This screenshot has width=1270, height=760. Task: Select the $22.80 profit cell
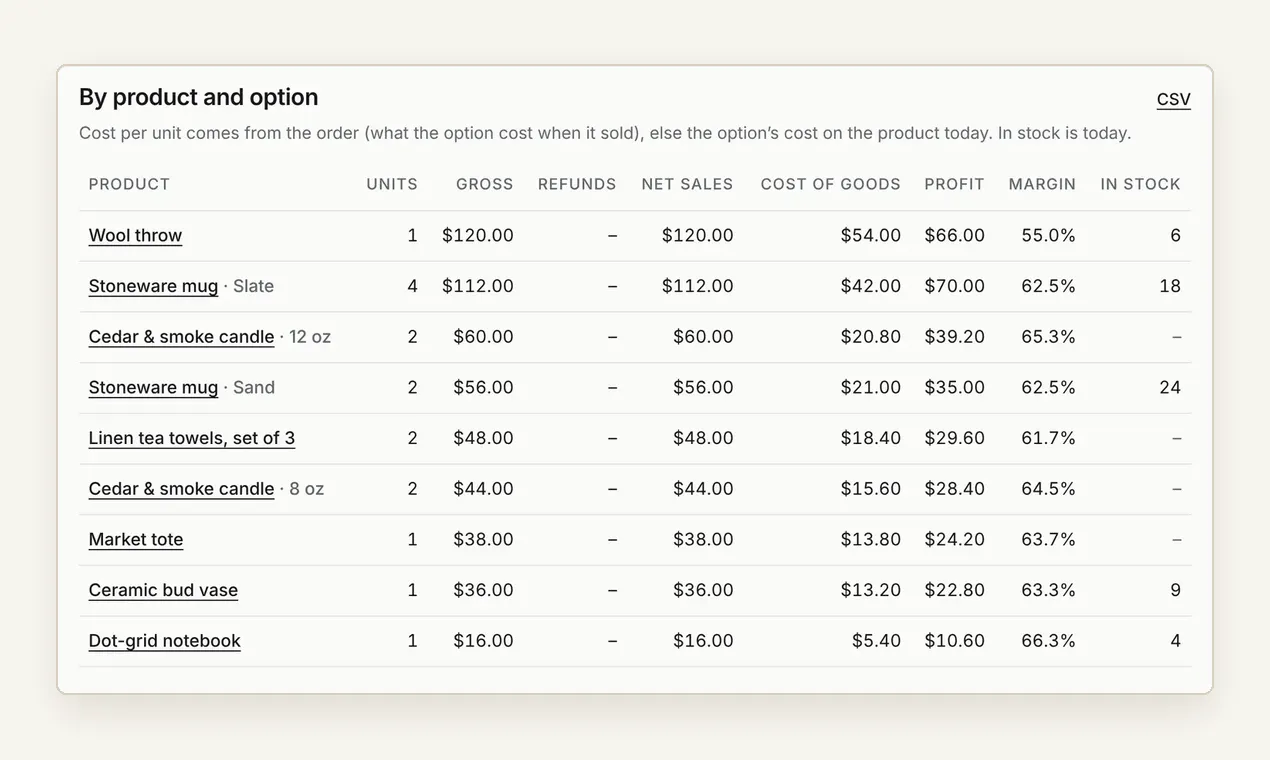tap(955, 590)
